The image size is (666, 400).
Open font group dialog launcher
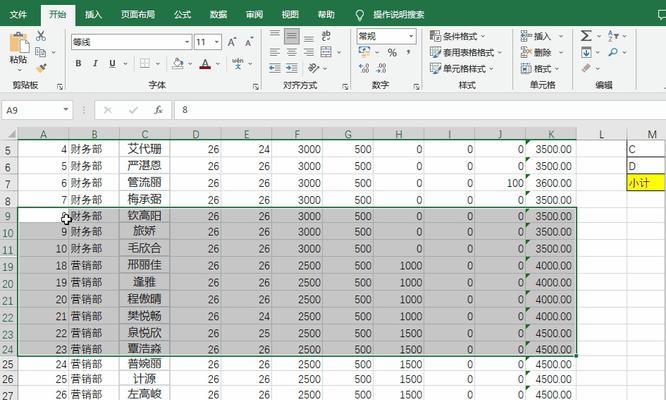(255, 87)
